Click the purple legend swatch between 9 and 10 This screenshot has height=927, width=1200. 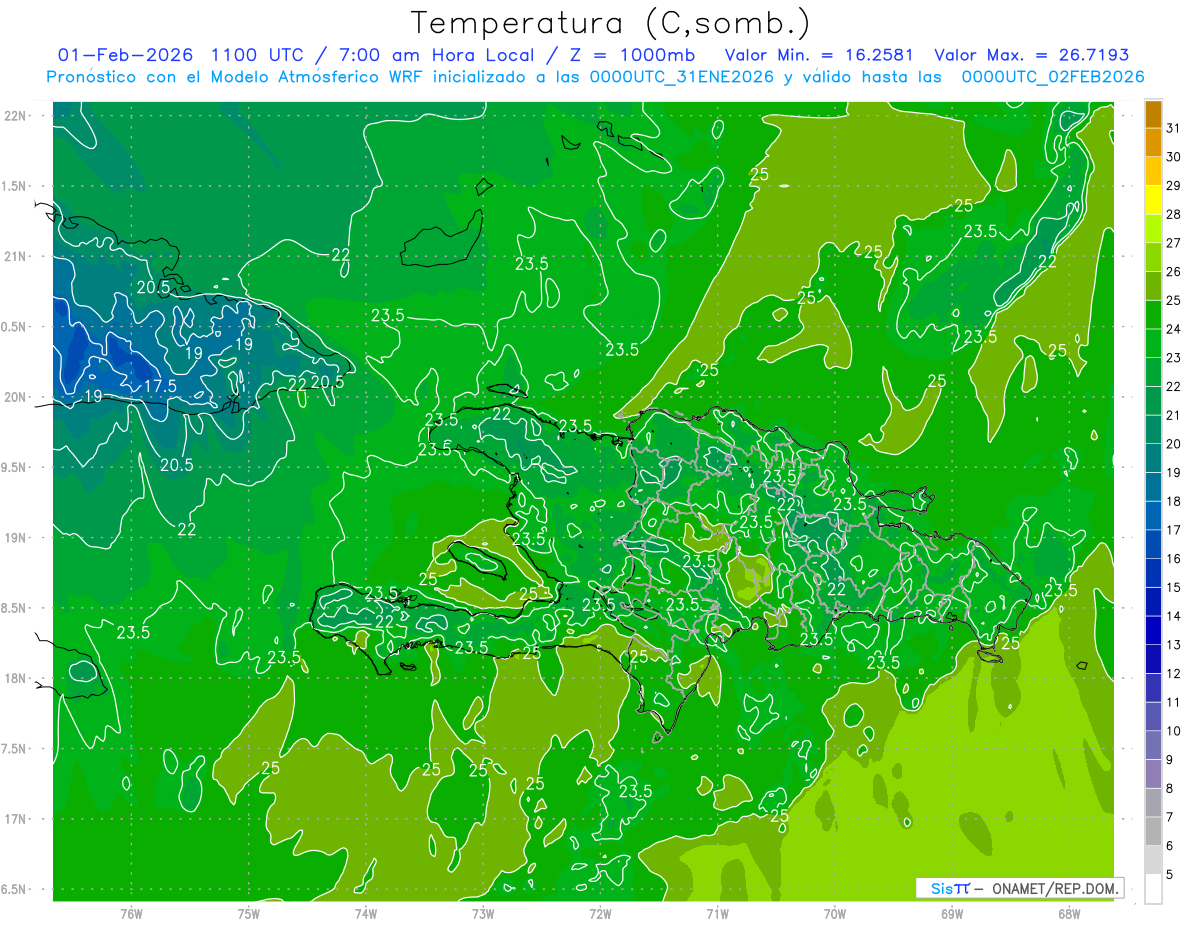point(1153,746)
